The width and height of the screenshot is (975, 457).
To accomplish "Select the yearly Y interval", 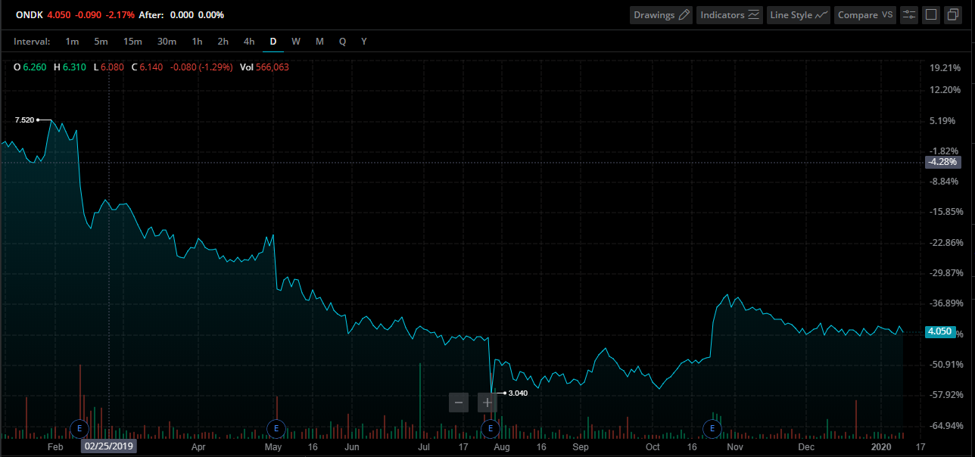I will (x=364, y=42).
